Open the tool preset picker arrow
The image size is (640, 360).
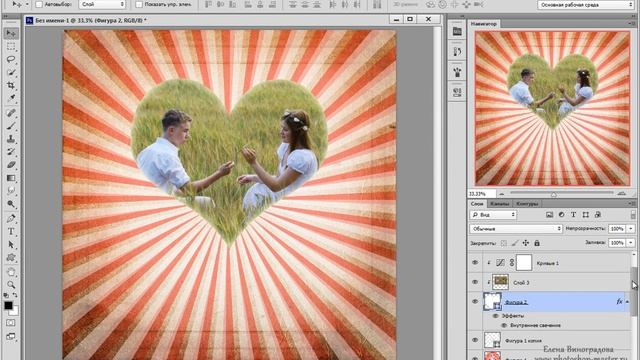coord(27,4)
